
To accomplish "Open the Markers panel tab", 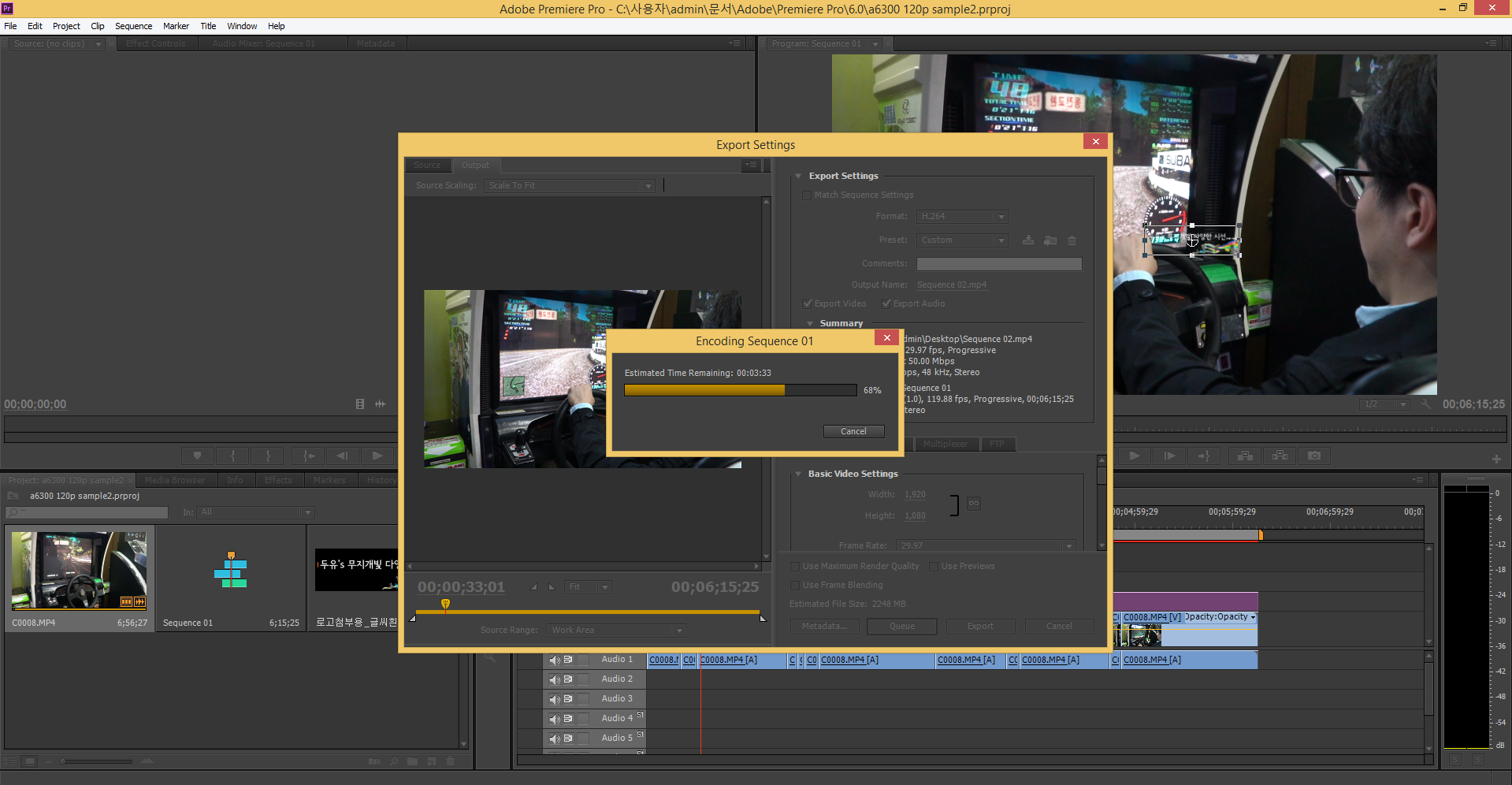I will click(329, 480).
